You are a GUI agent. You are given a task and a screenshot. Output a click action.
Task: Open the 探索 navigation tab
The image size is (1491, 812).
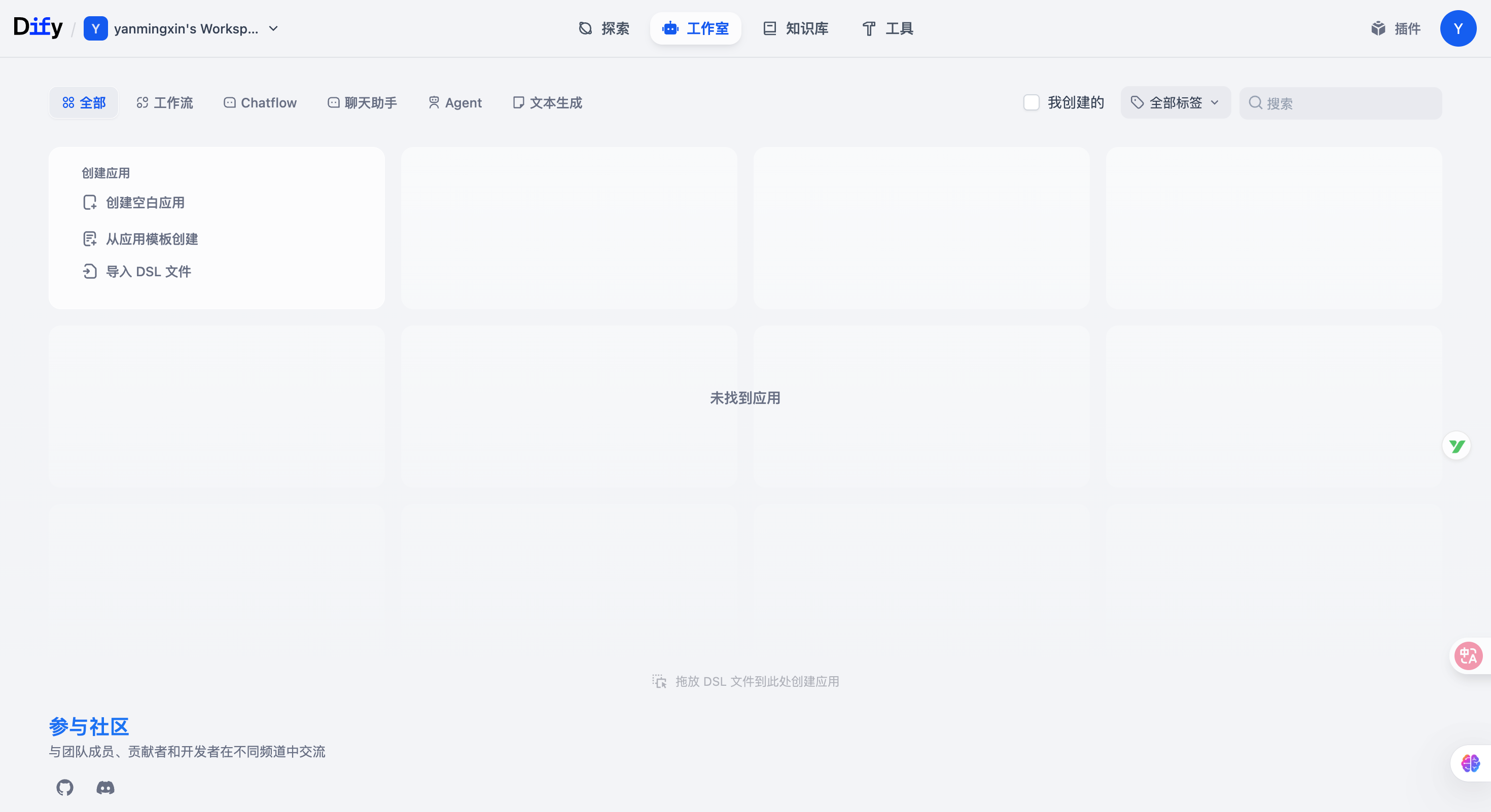pos(603,28)
